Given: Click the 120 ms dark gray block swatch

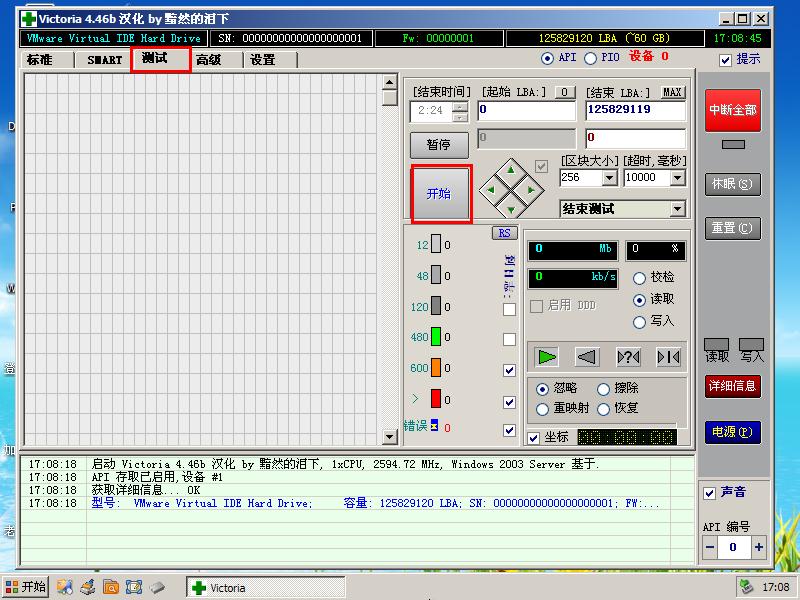Looking at the screenshot, I should click(436, 306).
